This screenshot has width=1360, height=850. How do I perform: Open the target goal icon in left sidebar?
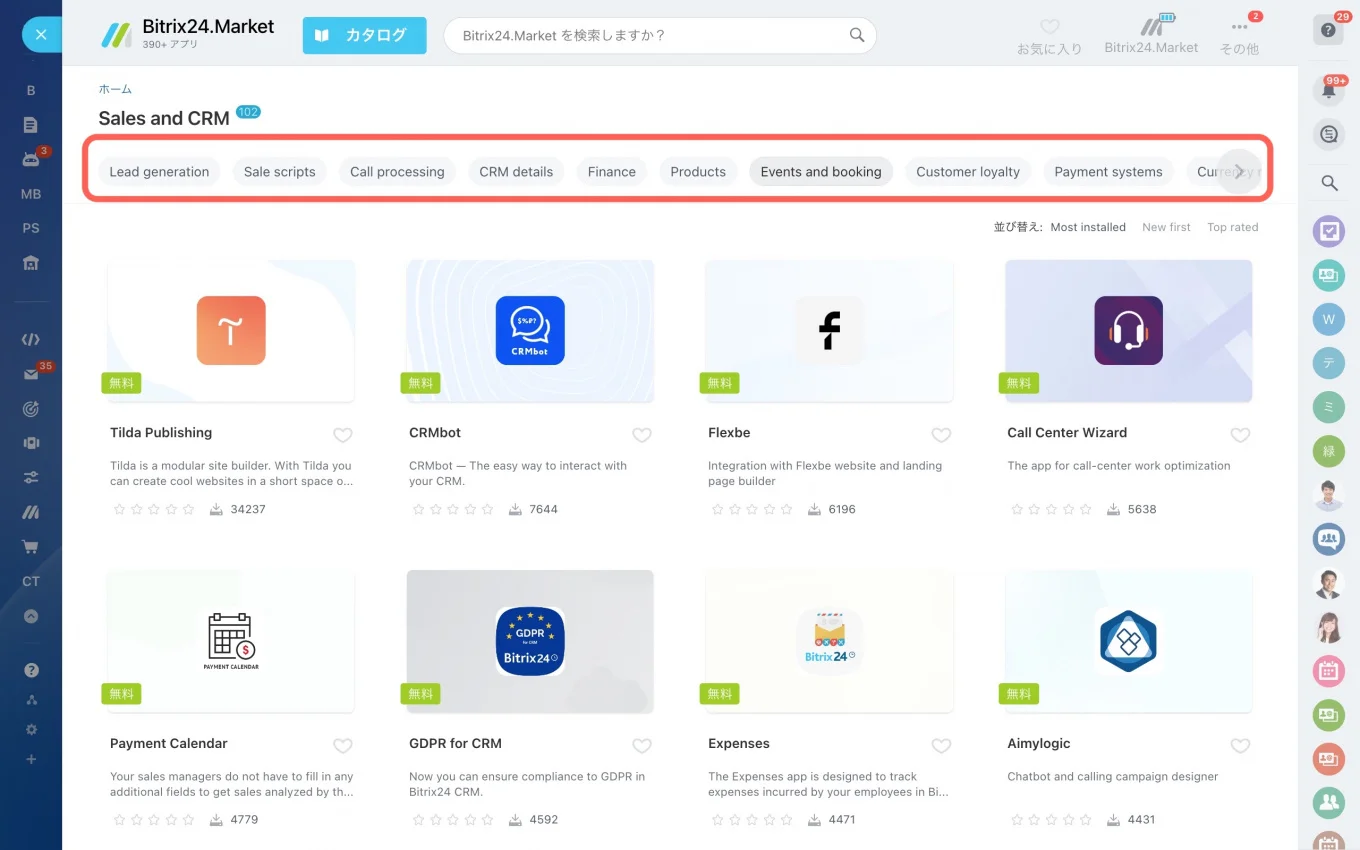(31, 409)
